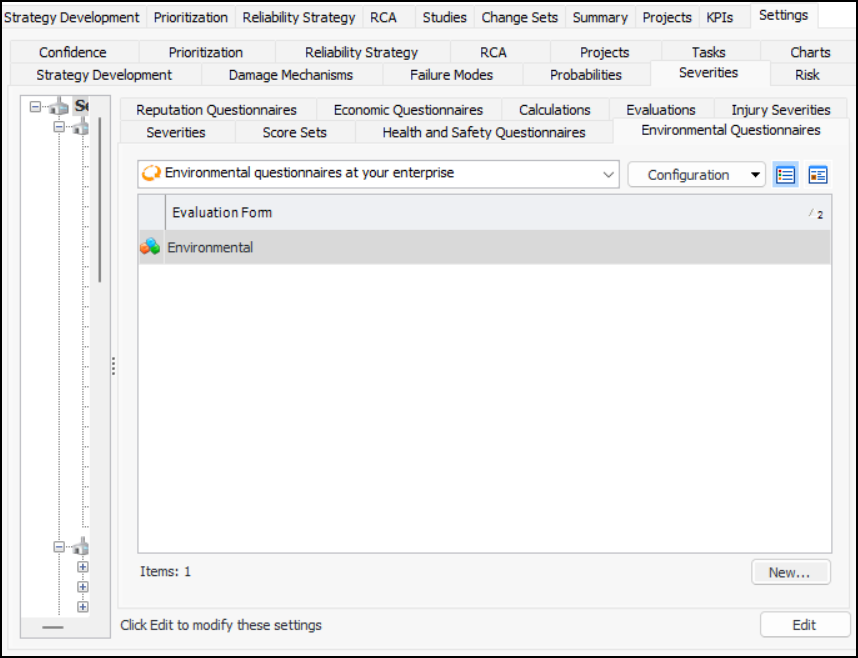Screen dimensions: 858x658
Task: Switch to the Calculations tab
Action: click(x=554, y=110)
